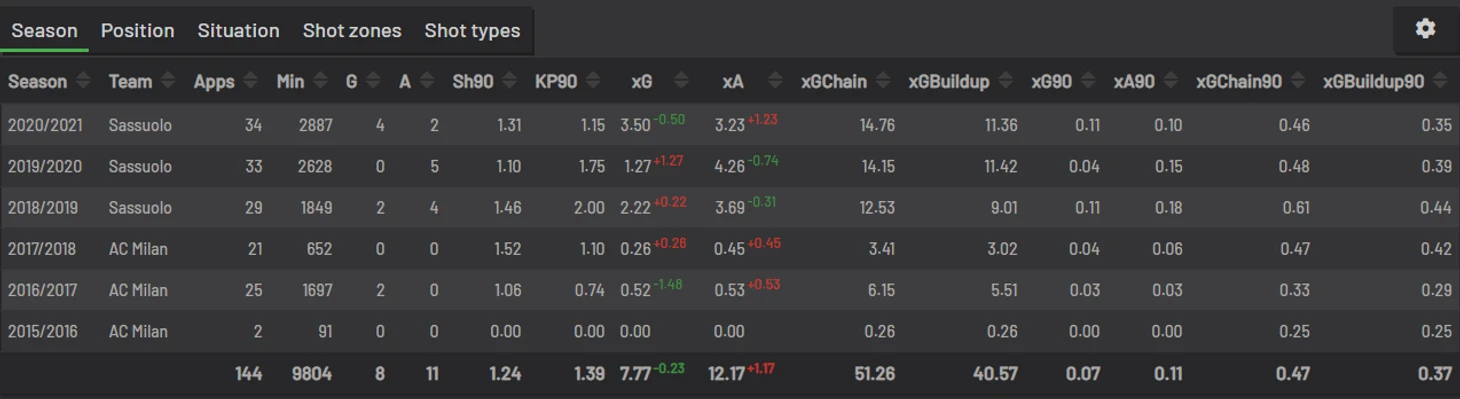This screenshot has height=399, width=1460.
Task: Sort by Sh90 header arrows
Action: click(x=510, y=81)
